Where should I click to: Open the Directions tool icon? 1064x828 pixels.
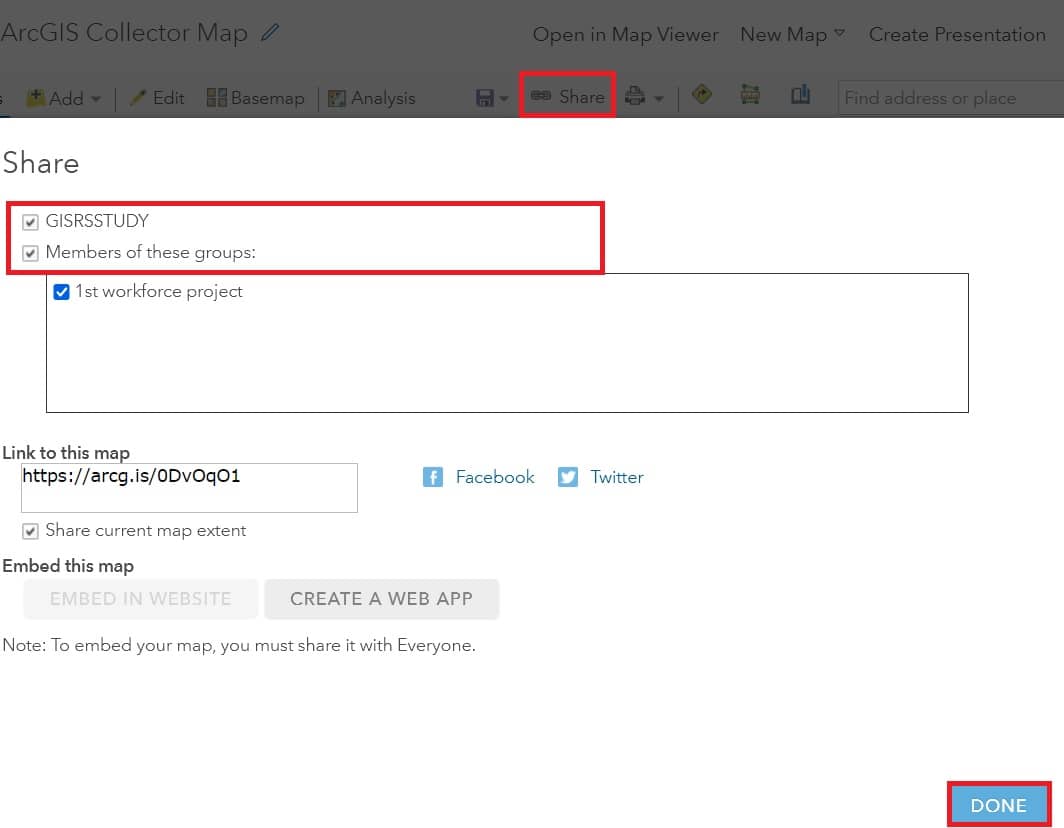pos(701,95)
